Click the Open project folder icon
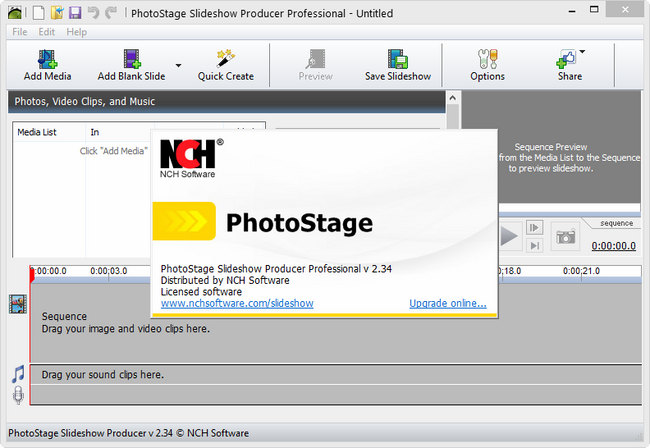The image size is (650, 448). click(x=57, y=12)
